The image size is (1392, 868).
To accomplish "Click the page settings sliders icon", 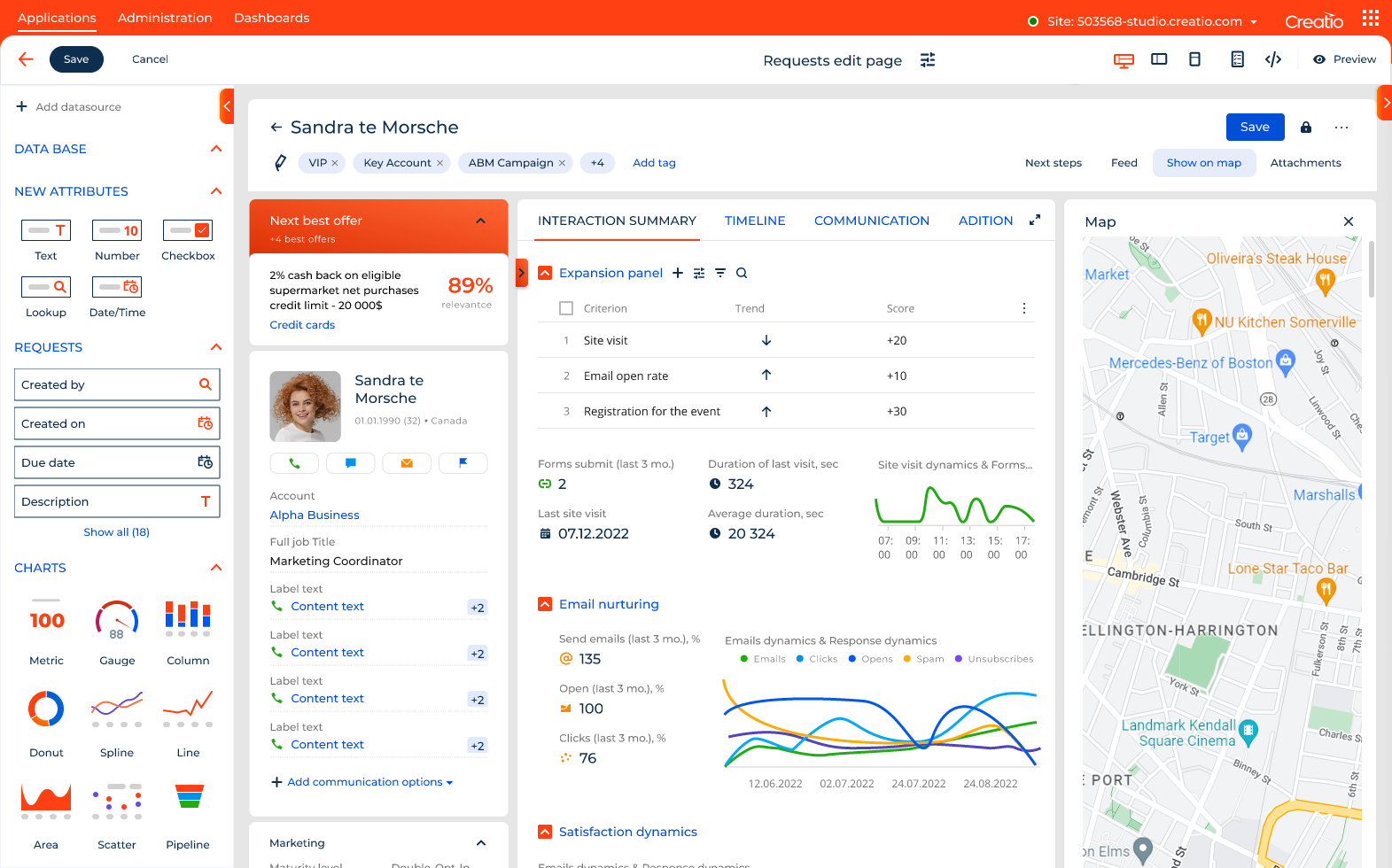I will [928, 60].
